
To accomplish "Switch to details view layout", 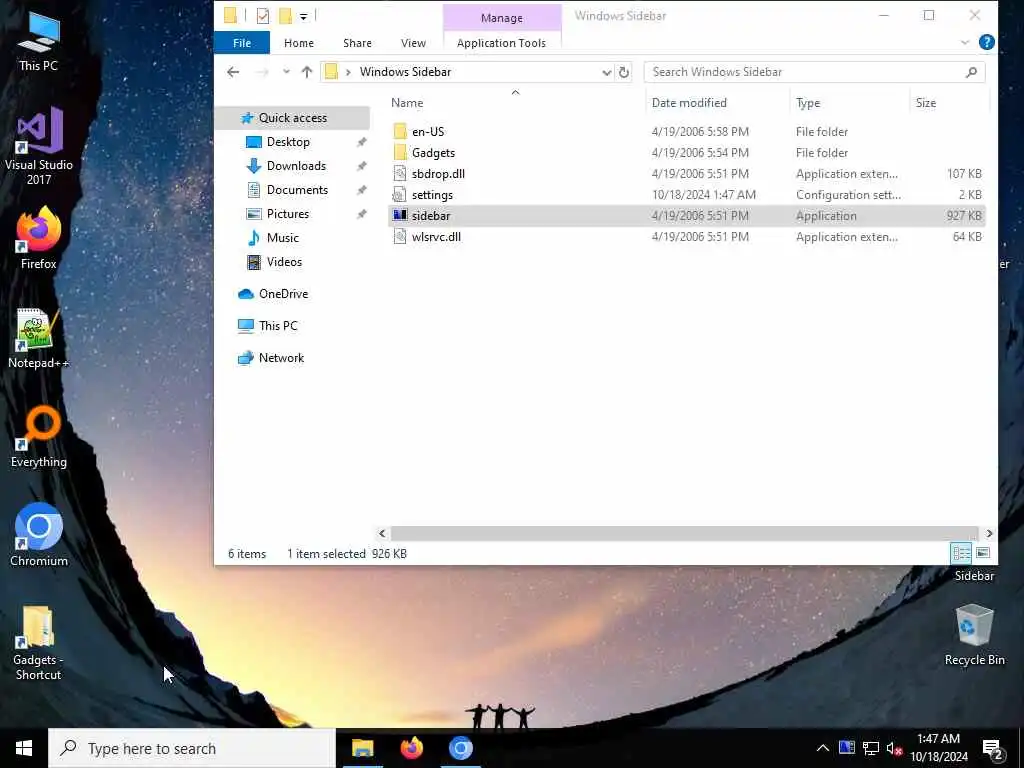I will [x=961, y=554].
